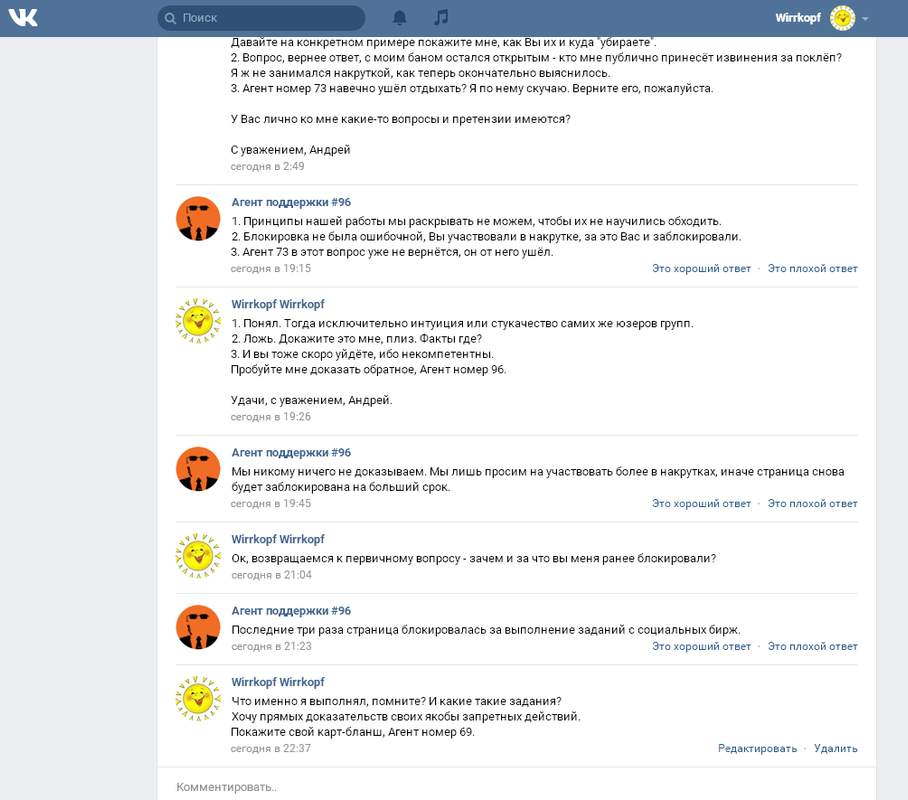Open Wirrkopf Wirrkopf name on 19:26 message
This screenshot has height=800, width=908.
tap(278, 304)
